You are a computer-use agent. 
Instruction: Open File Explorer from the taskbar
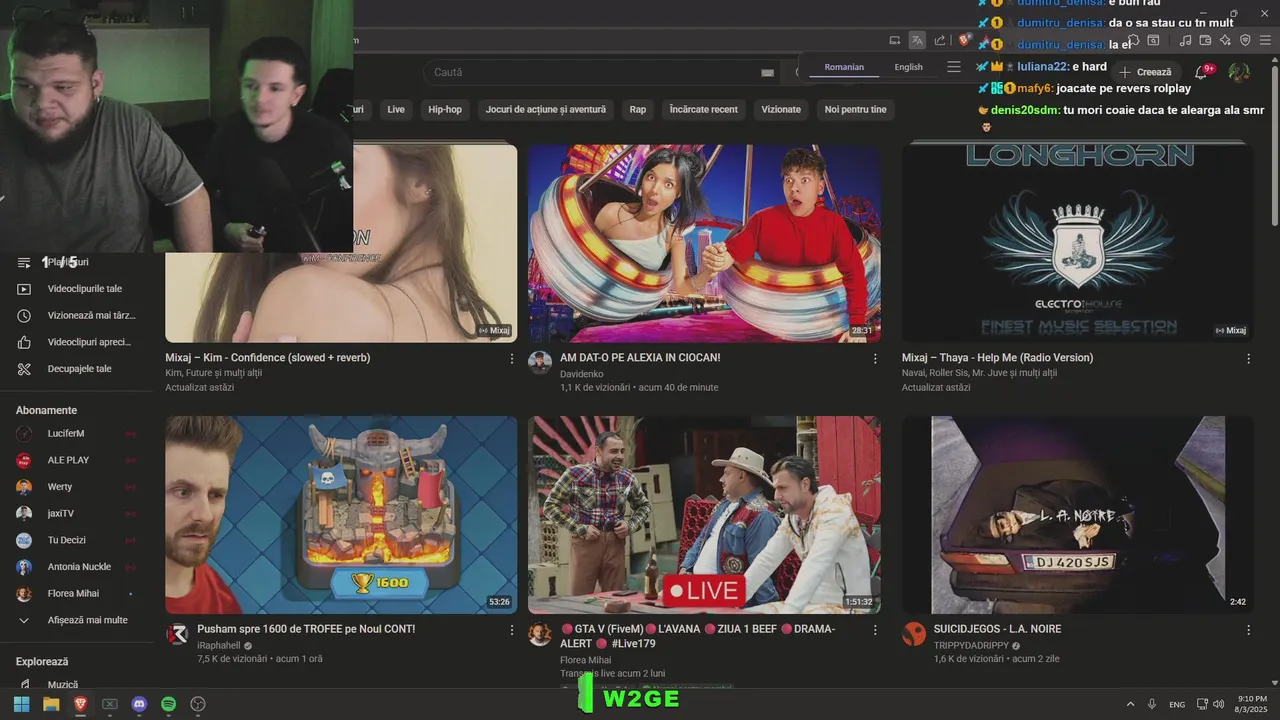(x=51, y=704)
